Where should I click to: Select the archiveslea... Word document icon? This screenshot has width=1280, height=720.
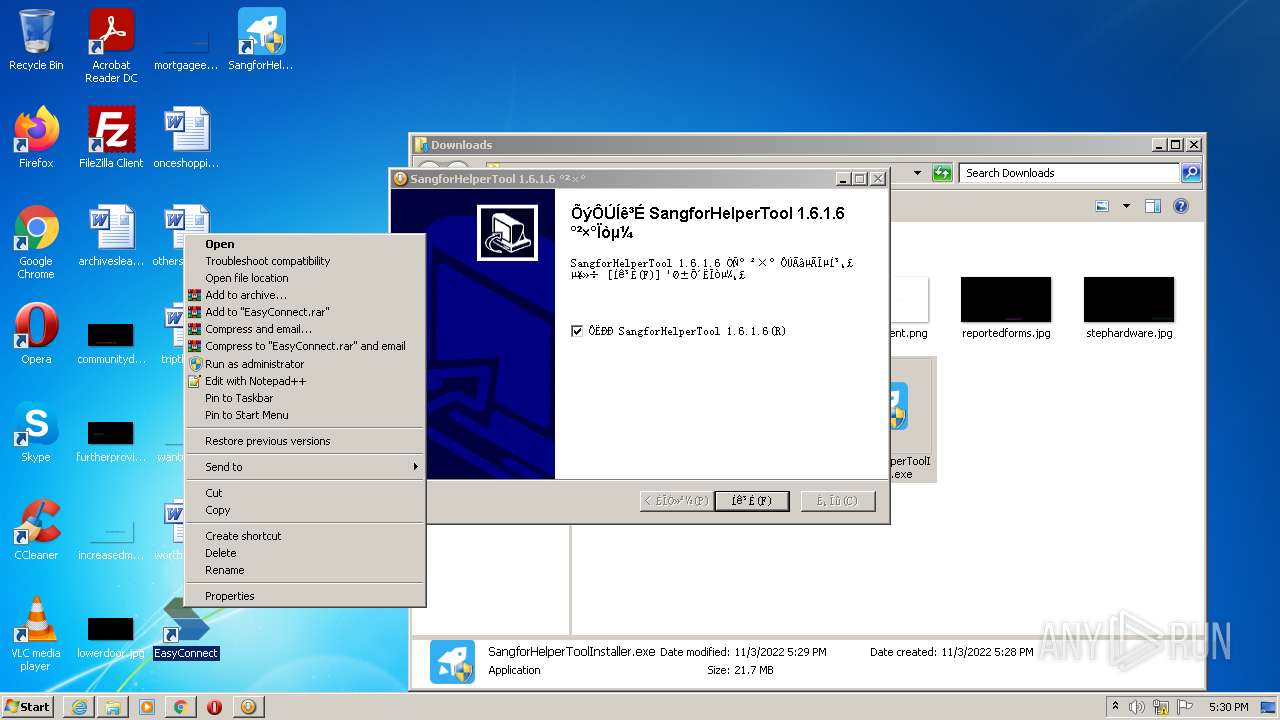[111, 236]
